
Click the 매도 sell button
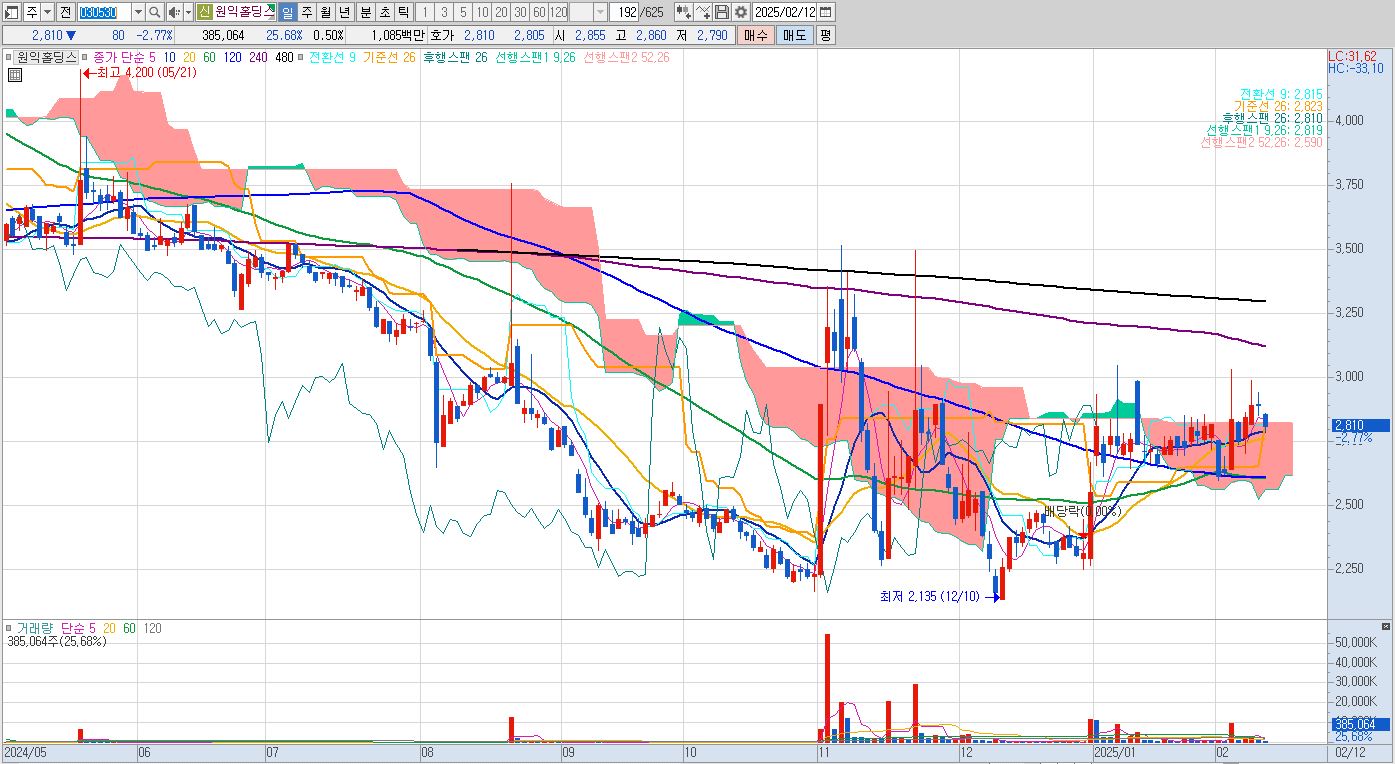[794, 35]
